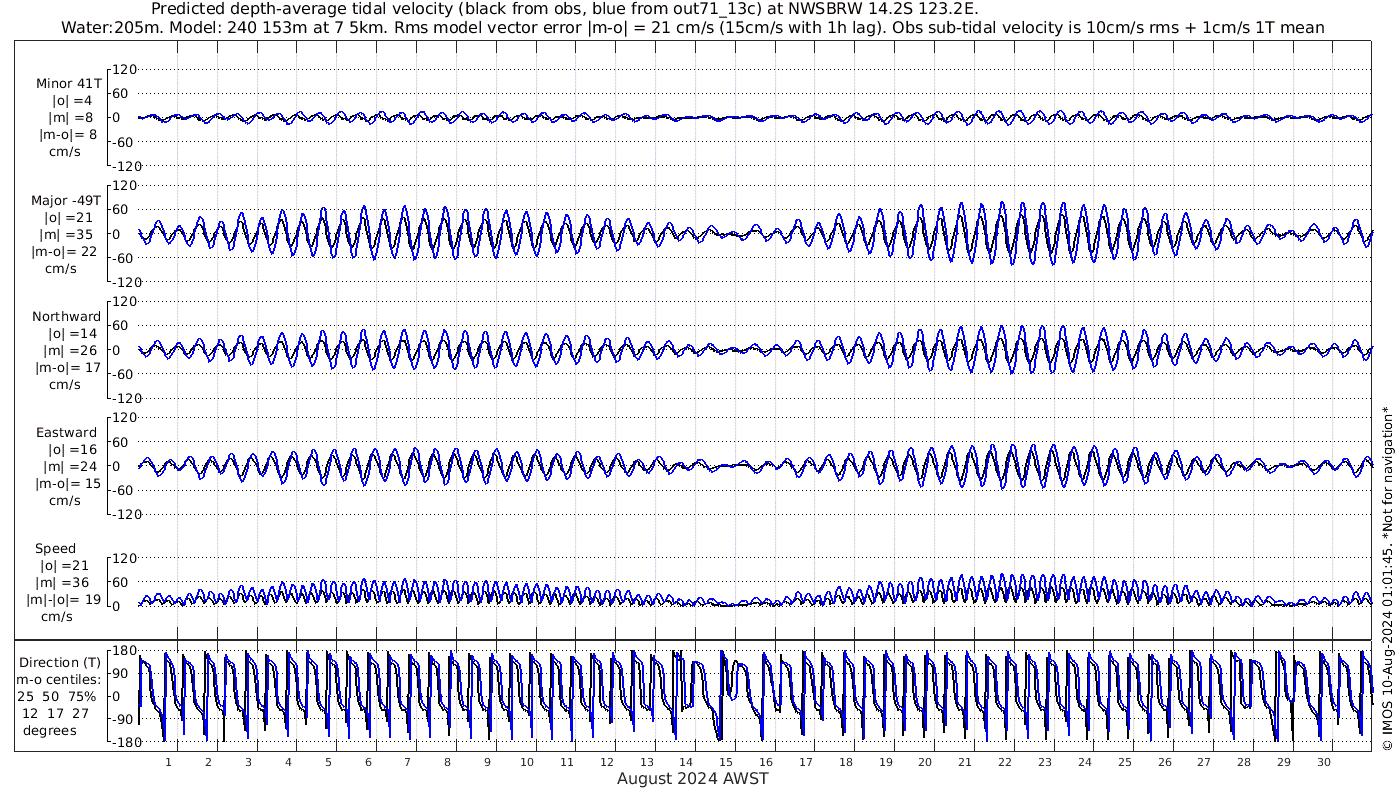Select the 'Direction (T)' panel label
The image size is (1400, 800).
(x=61, y=663)
